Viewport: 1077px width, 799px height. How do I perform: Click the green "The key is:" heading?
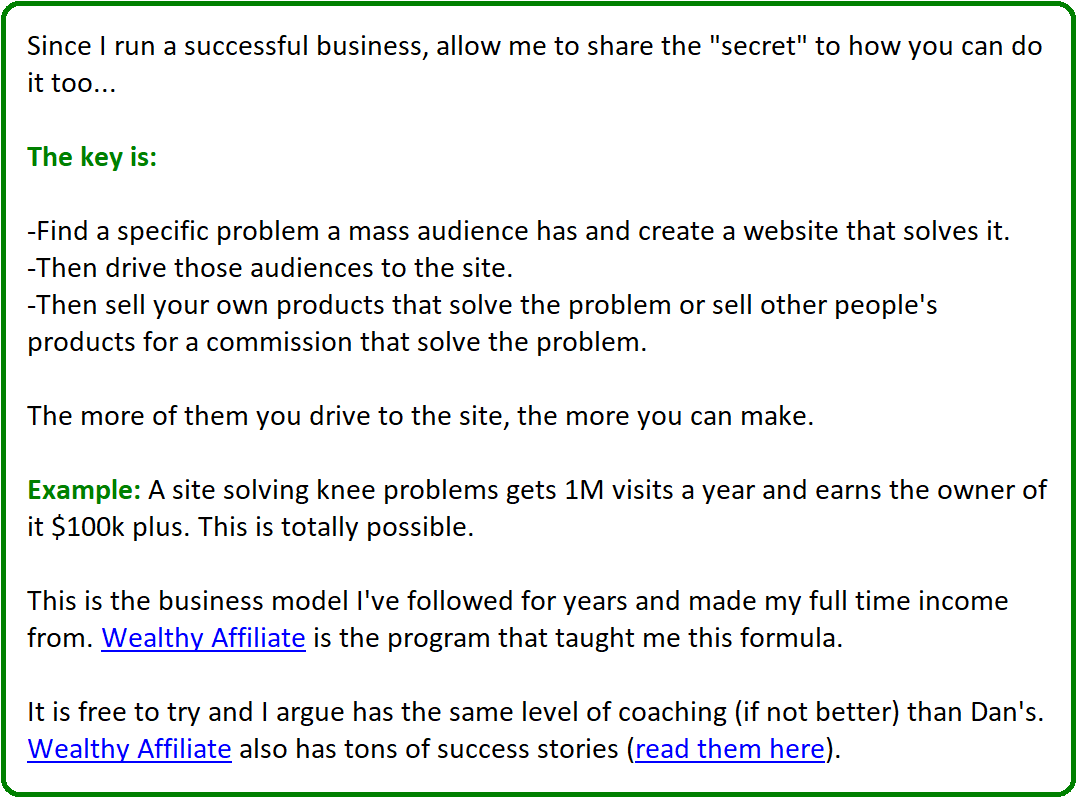pos(92,157)
